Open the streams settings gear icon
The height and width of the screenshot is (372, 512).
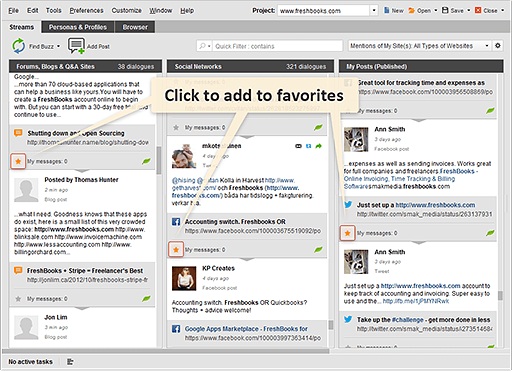click(498, 46)
